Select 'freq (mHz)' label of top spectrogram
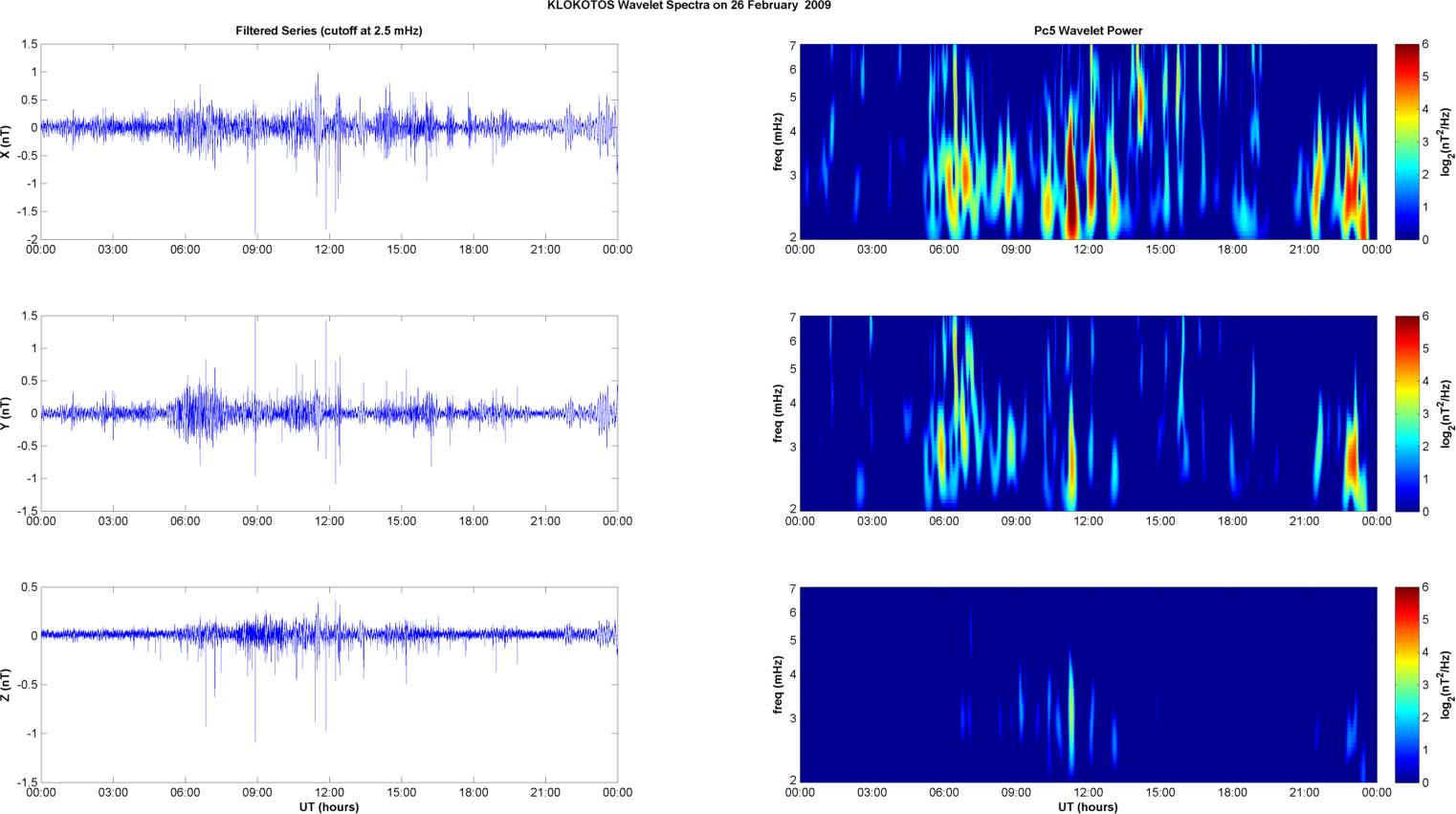Image resolution: width=1456 pixels, height=814 pixels. 779,142
